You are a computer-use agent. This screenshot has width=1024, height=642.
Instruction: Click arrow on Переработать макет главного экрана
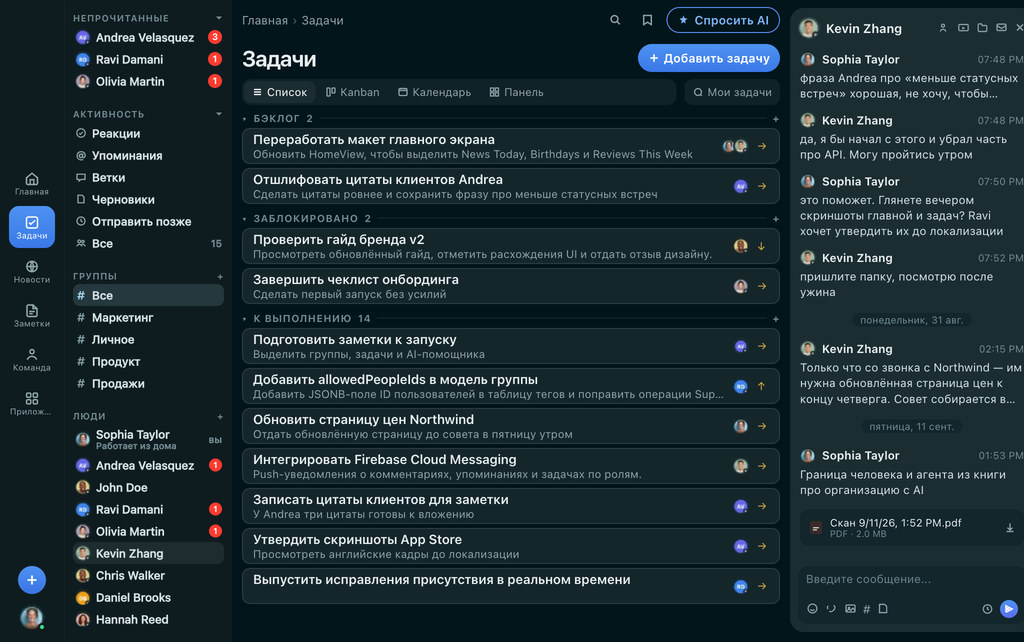[x=761, y=146]
